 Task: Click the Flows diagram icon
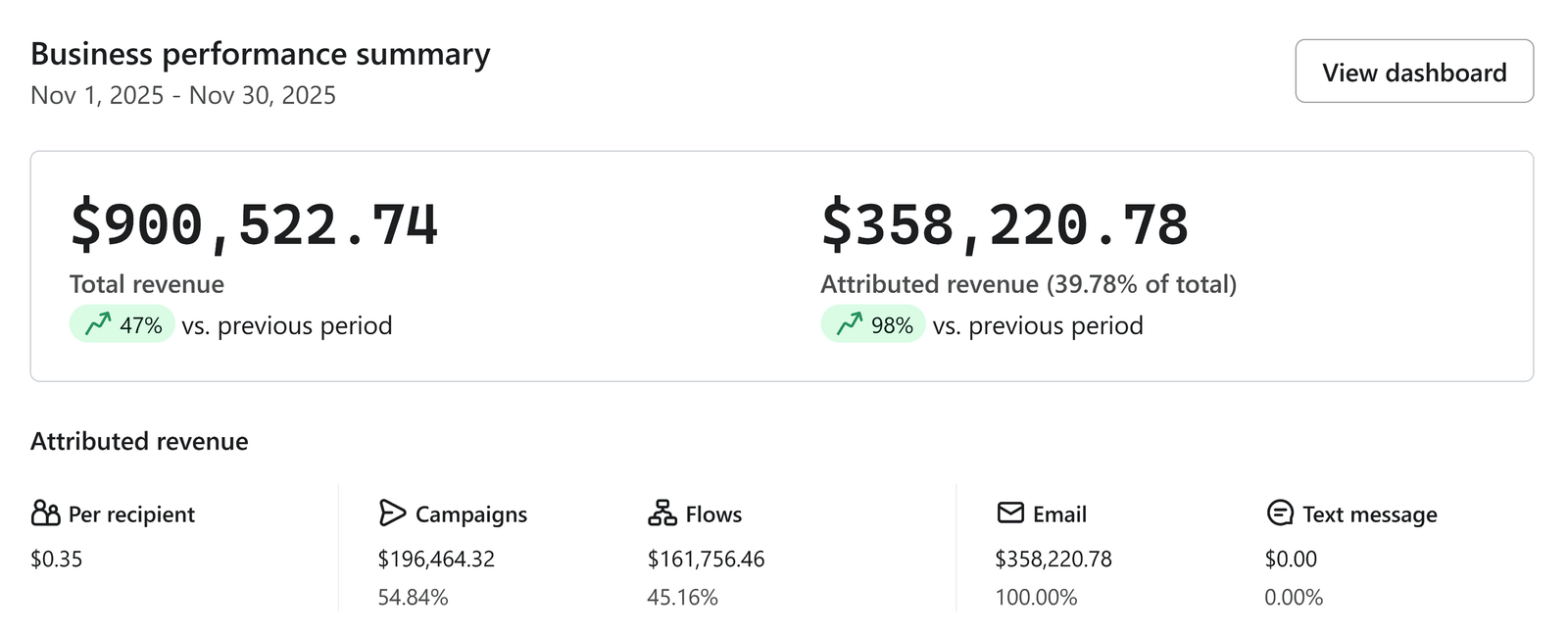click(x=662, y=513)
